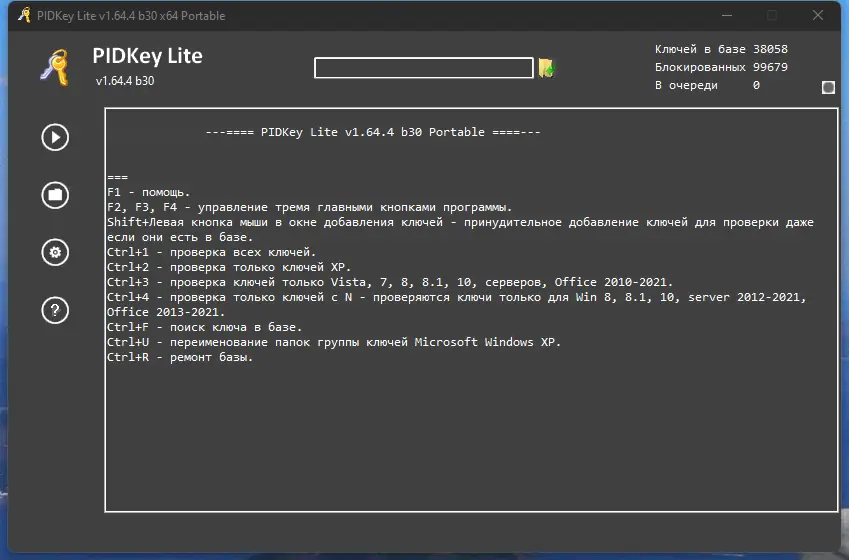Open help via question mark icon
The image size is (849, 560).
click(55, 310)
